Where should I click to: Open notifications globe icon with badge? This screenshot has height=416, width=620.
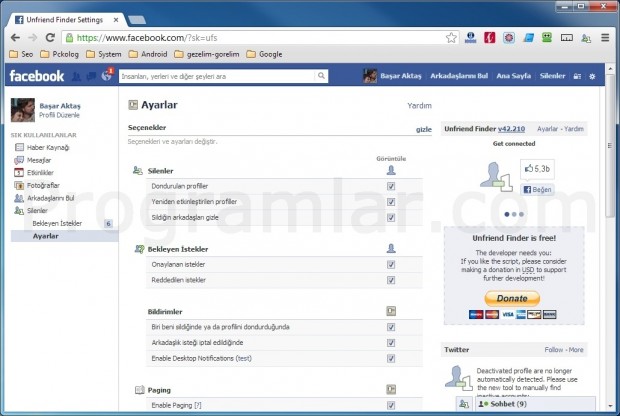(x=107, y=75)
